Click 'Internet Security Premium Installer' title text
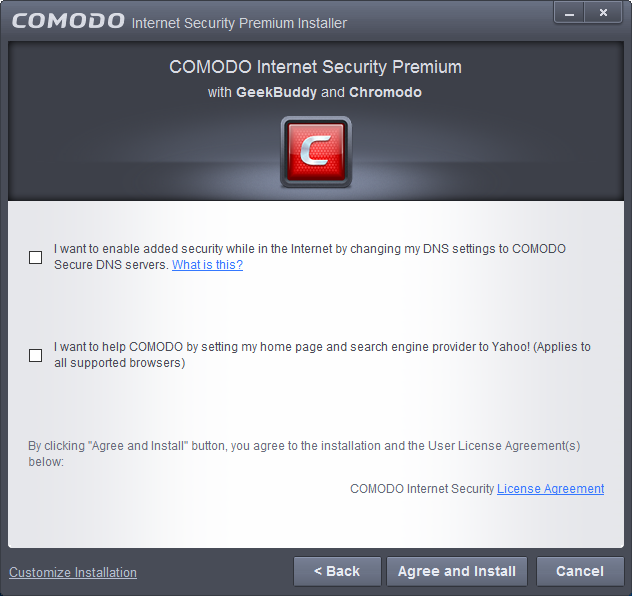Viewport: 632px width, 596px height. [239, 23]
